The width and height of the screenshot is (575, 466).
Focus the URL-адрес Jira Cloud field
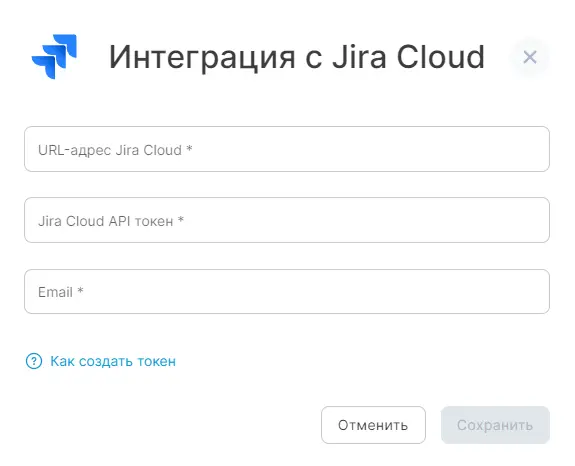[287, 149]
